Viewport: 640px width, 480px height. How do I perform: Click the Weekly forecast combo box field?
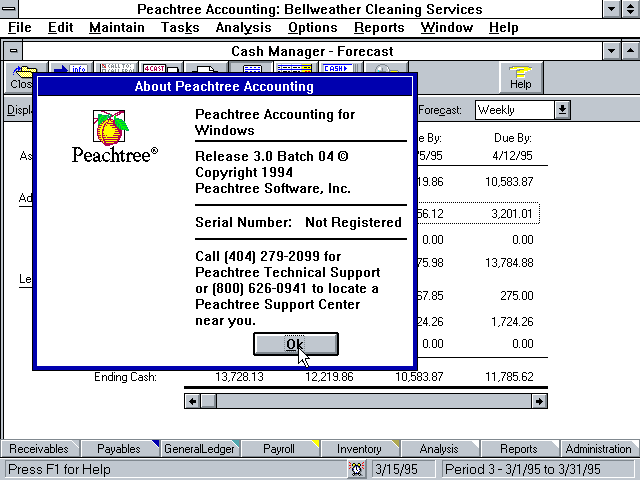(515, 110)
